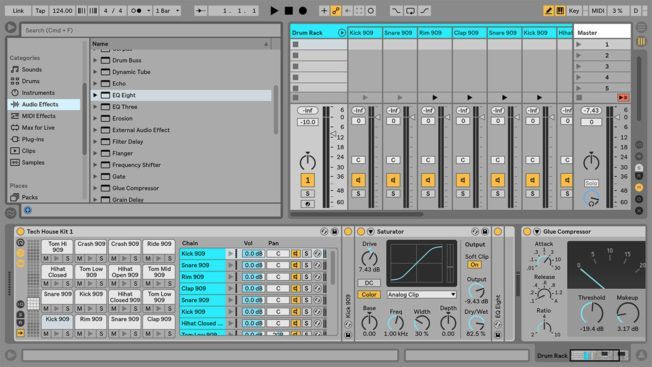Expand the Dynamic Tube folder
This screenshot has height=367, width=652.
coord(95,72)
